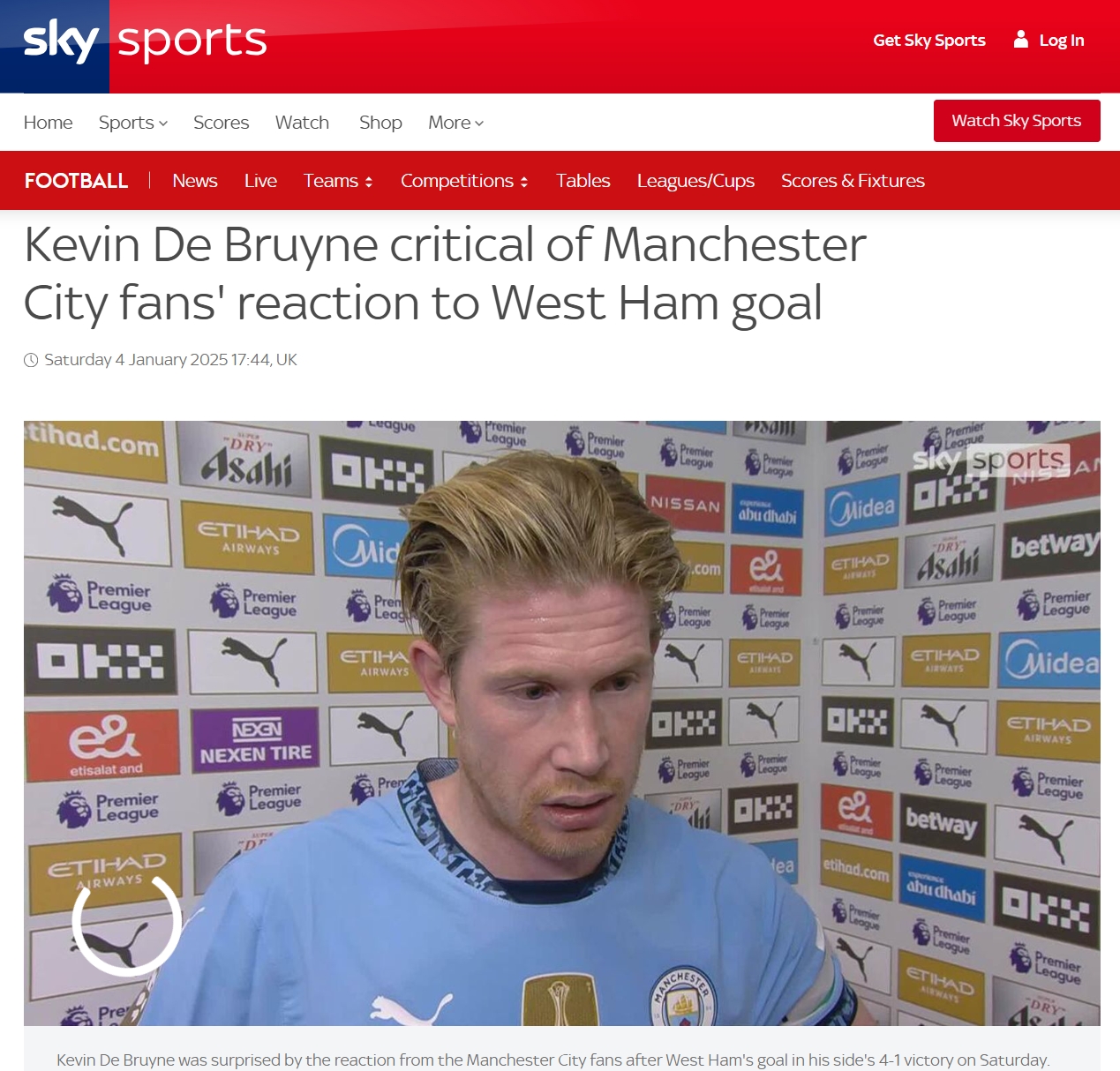This screenshot has height=1071, width=1120.
Task: Click the Kevin De Bruyne video thumbnail
Action: [x=562, y=723]
